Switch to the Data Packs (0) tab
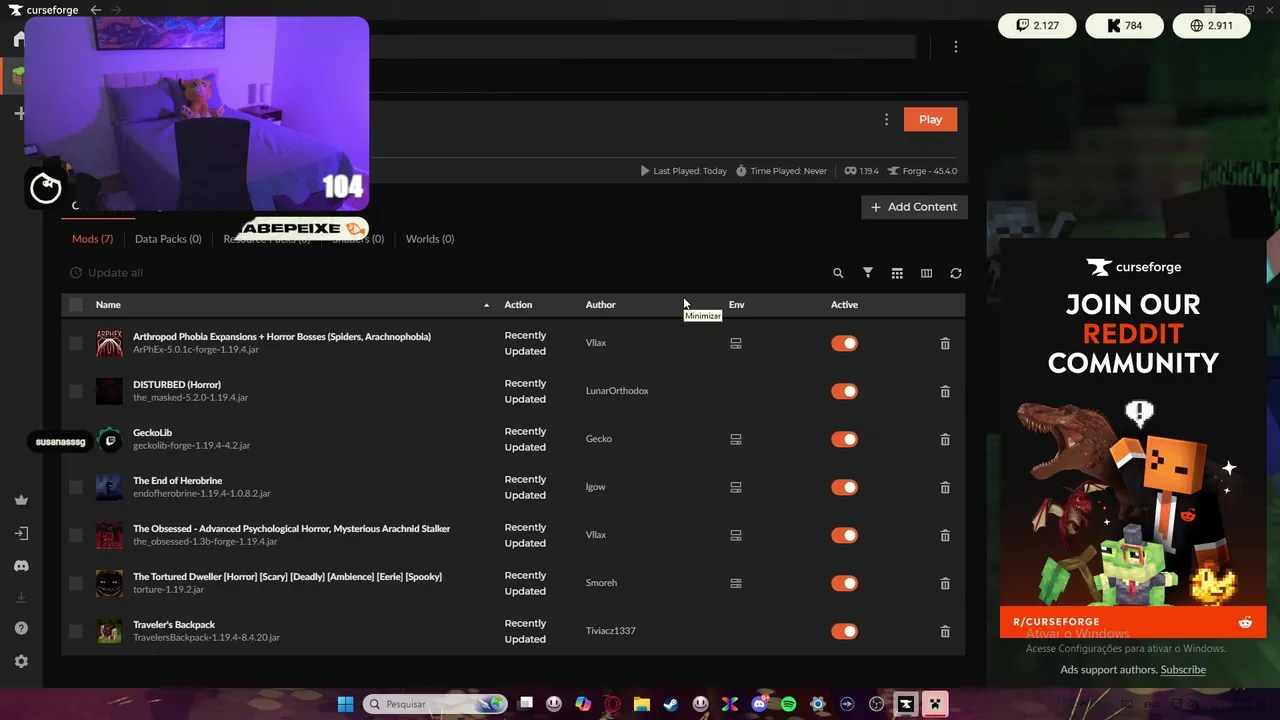Screen dimensions: 1280x720 (x=168, y=239)
